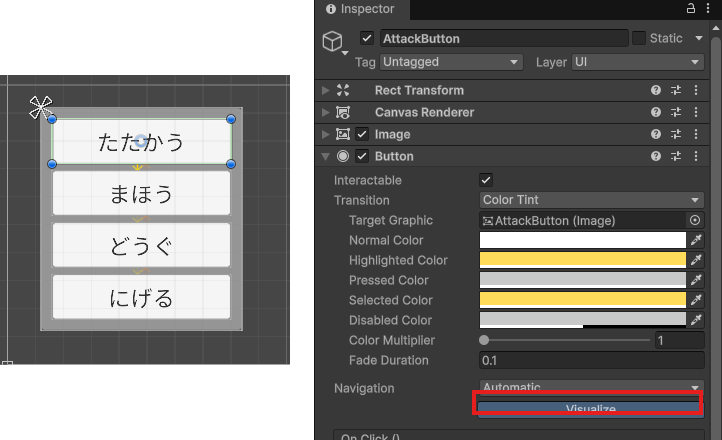The height and width of the screenshot is (440, 722).
Task: Open Image component help reference
Action: point(656,134)
